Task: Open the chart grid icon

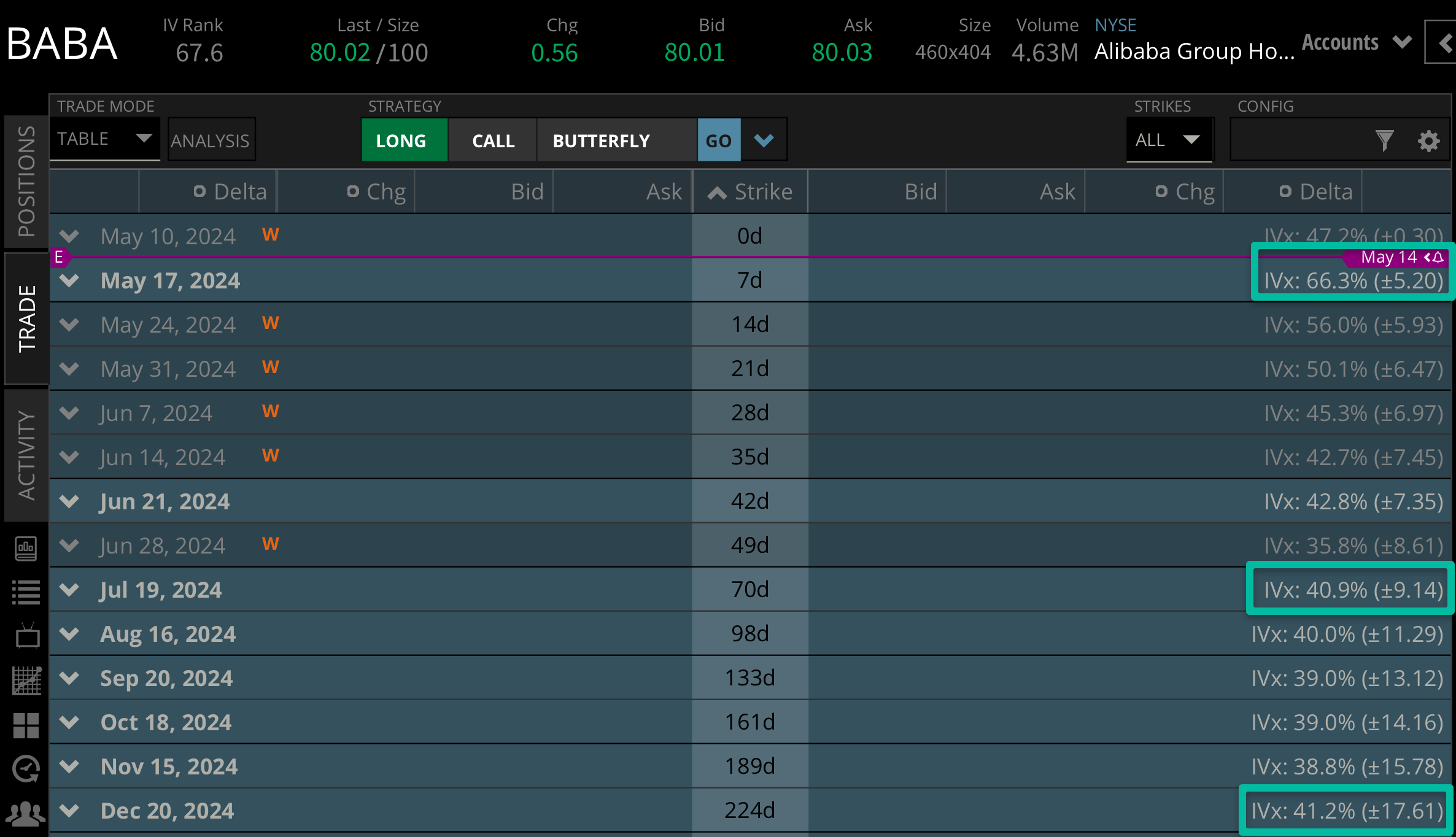Action: [x=26, y=681]
